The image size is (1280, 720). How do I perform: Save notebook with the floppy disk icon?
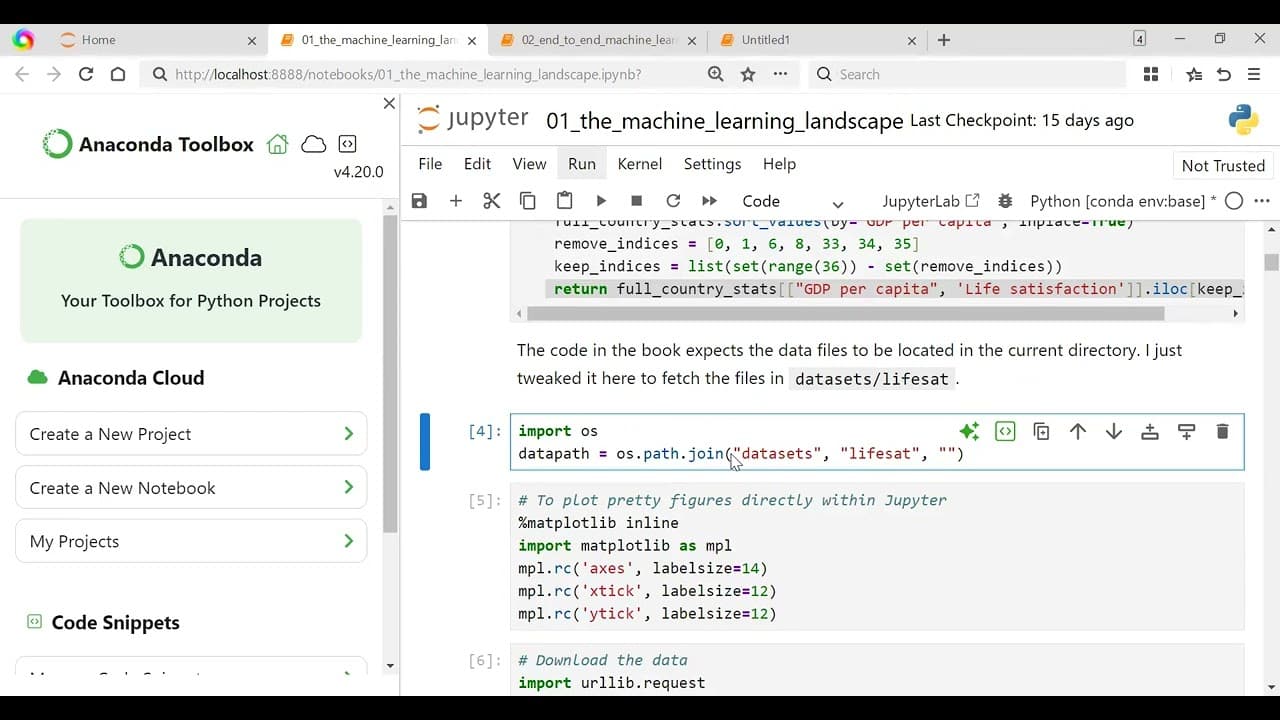(419, 201)
